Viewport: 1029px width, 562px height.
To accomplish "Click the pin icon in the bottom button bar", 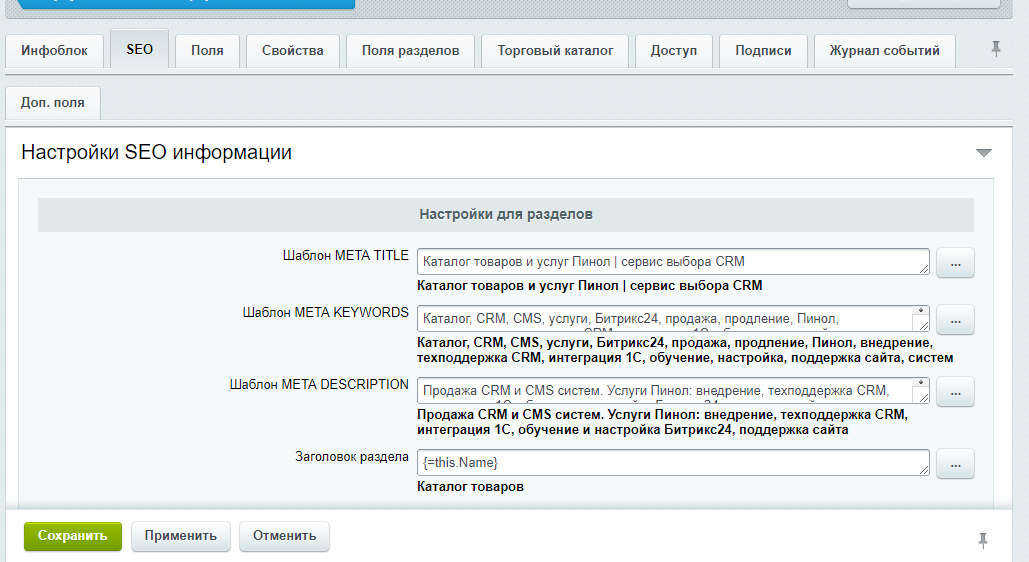I will tap(983, 540).
